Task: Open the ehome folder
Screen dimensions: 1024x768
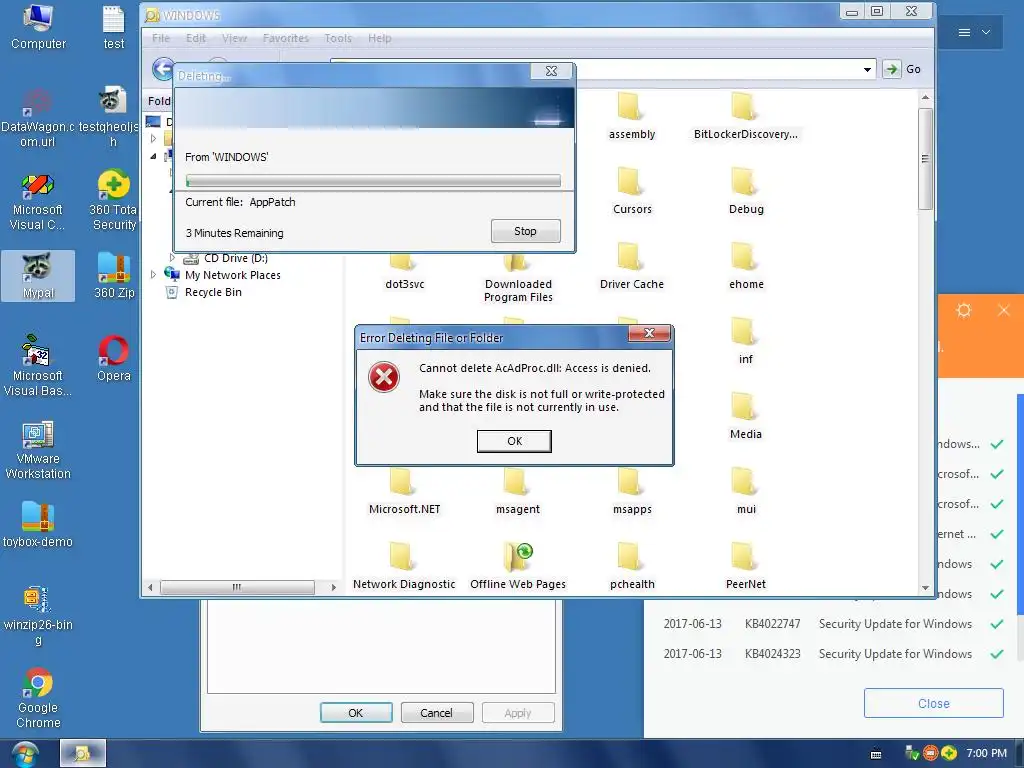Action: (746, 266)
